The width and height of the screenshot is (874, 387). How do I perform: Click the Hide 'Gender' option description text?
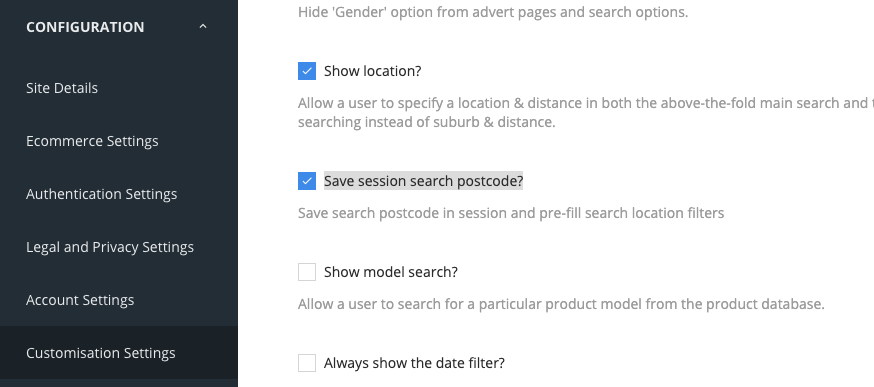point(493,12)
